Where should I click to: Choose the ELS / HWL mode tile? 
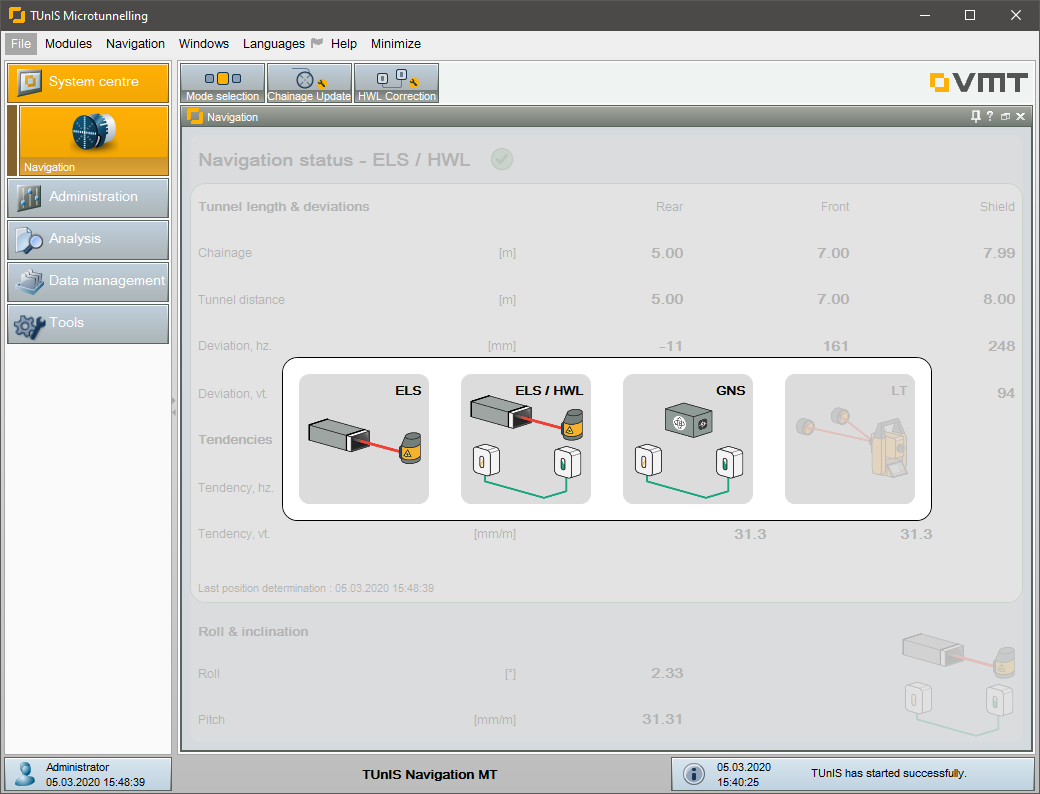(x=525, y=438)
